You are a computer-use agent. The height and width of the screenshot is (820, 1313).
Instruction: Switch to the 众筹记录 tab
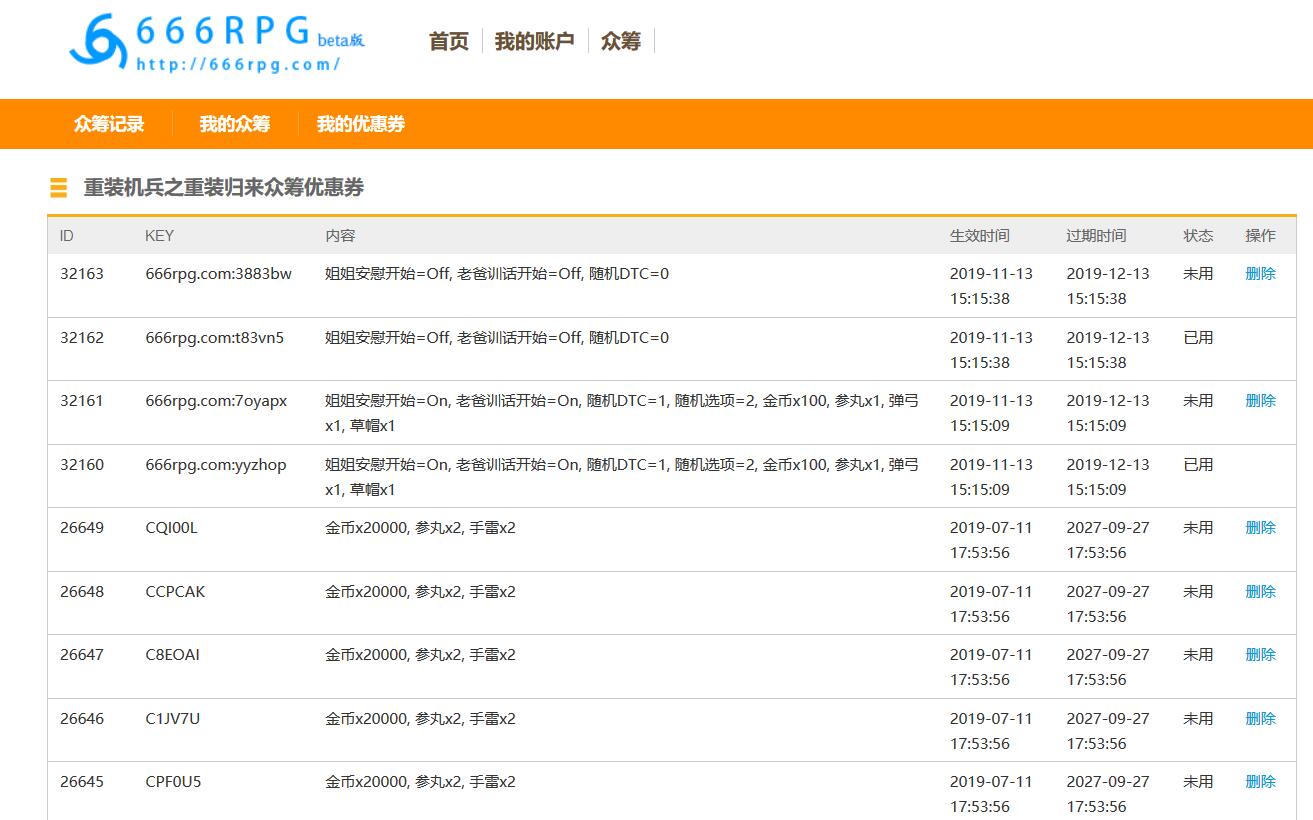point(109,124)
